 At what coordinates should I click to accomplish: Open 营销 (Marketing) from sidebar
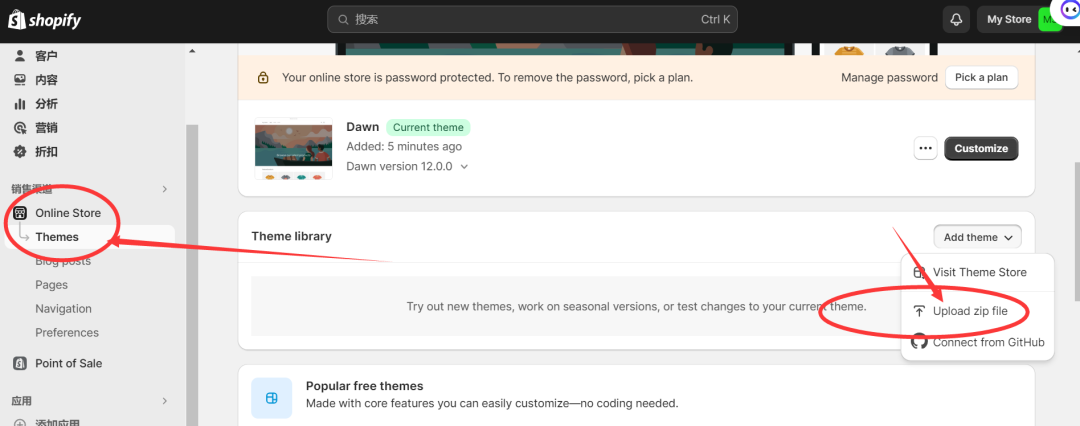(x=46, y=128)
